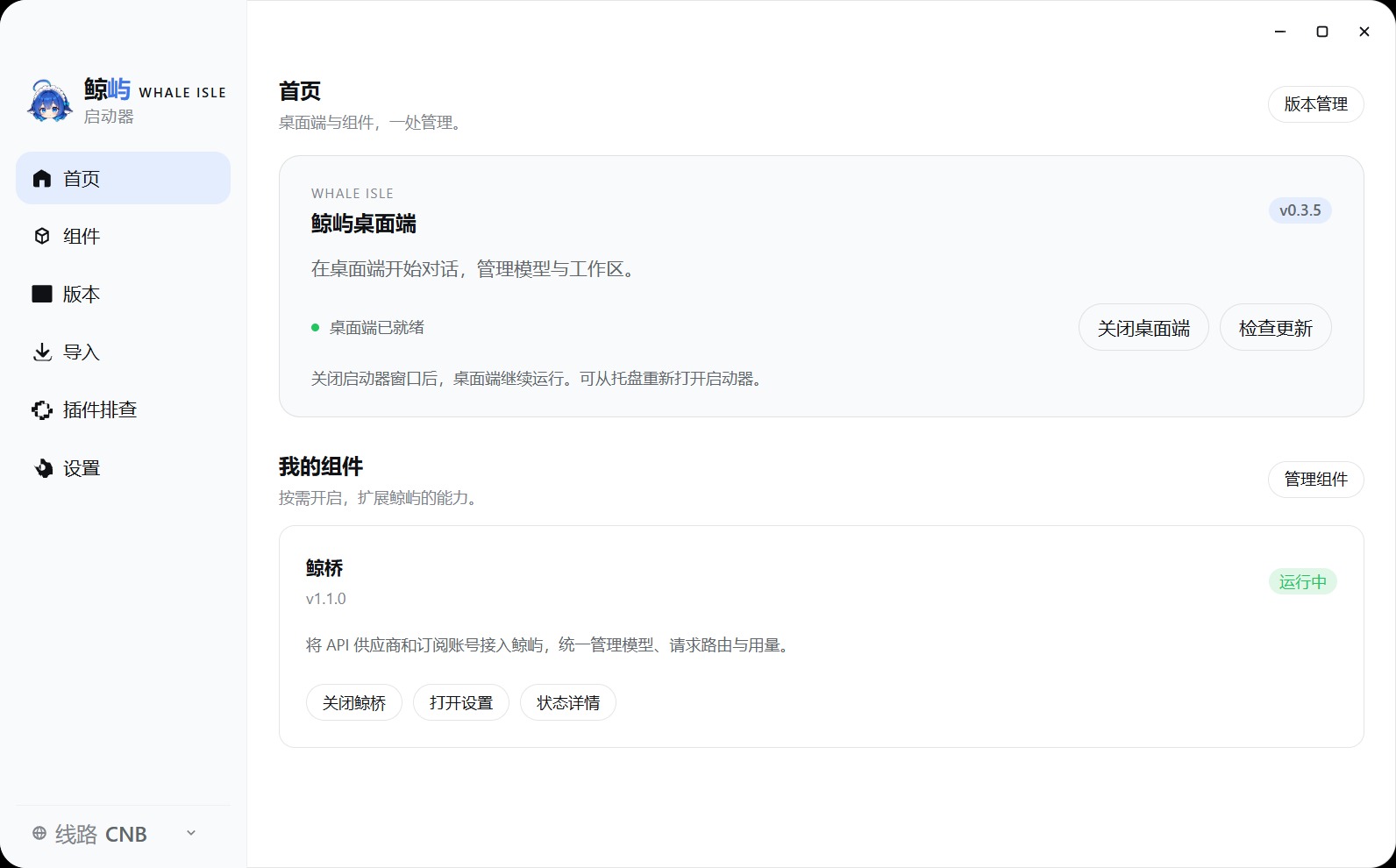
Task: Click the 桌面端已就绪 status text
Action: point(377,328)
